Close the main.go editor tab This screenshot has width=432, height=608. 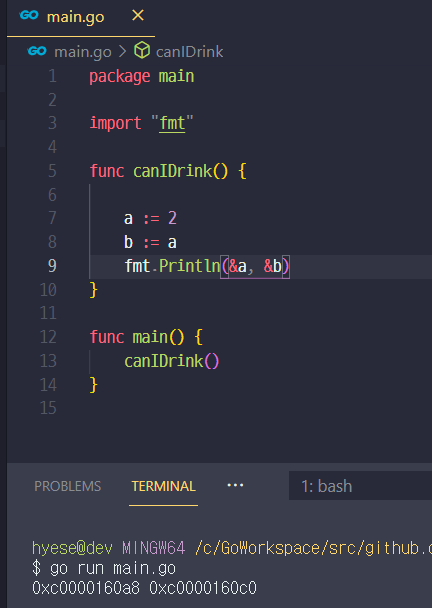[138, 16]
